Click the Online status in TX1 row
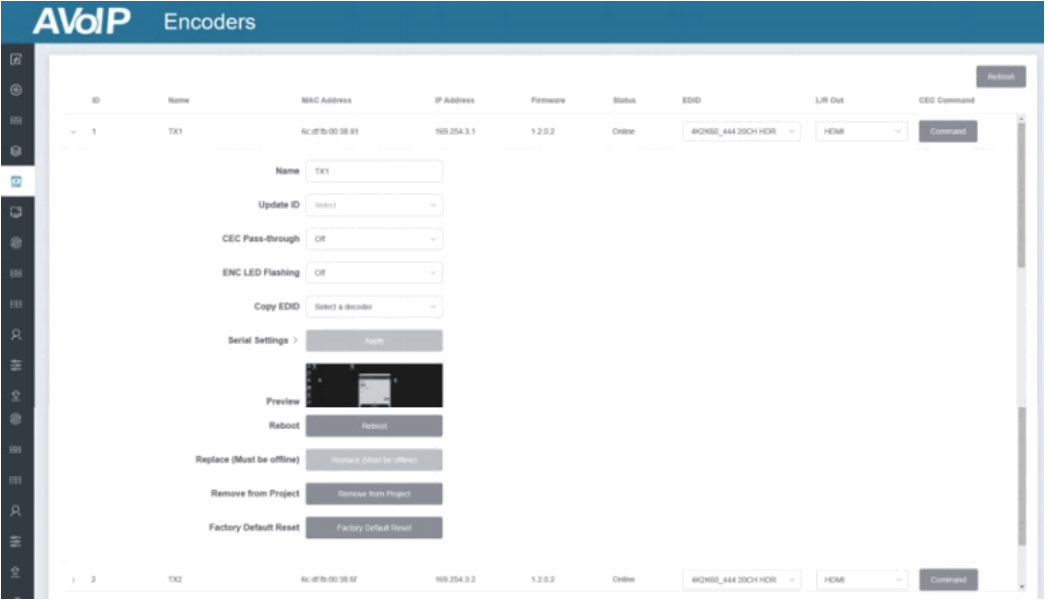1049x601 pixels. (x=624, y=132)
